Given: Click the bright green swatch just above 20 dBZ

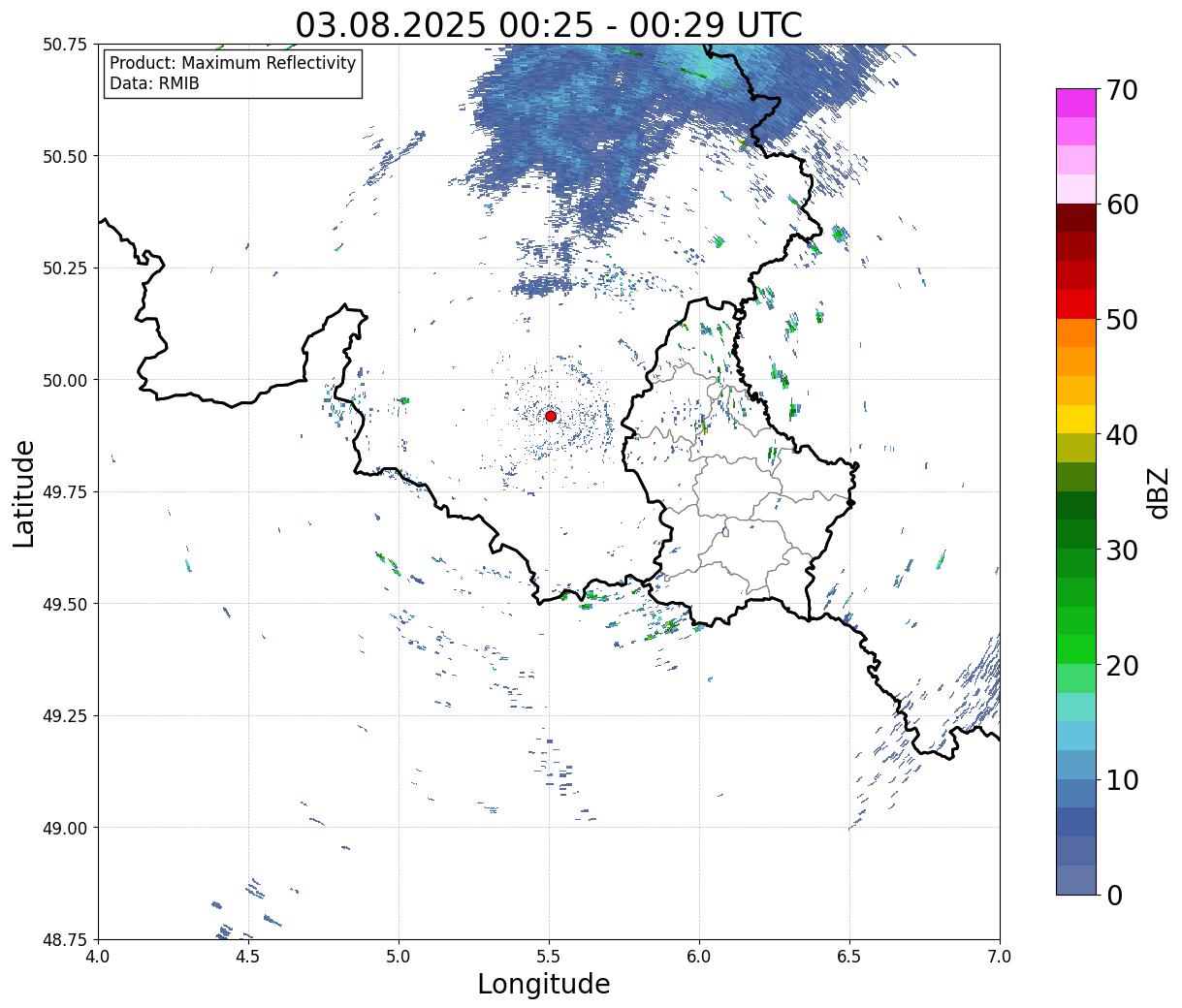Looking at the screenshot, I should [1076, 649].
